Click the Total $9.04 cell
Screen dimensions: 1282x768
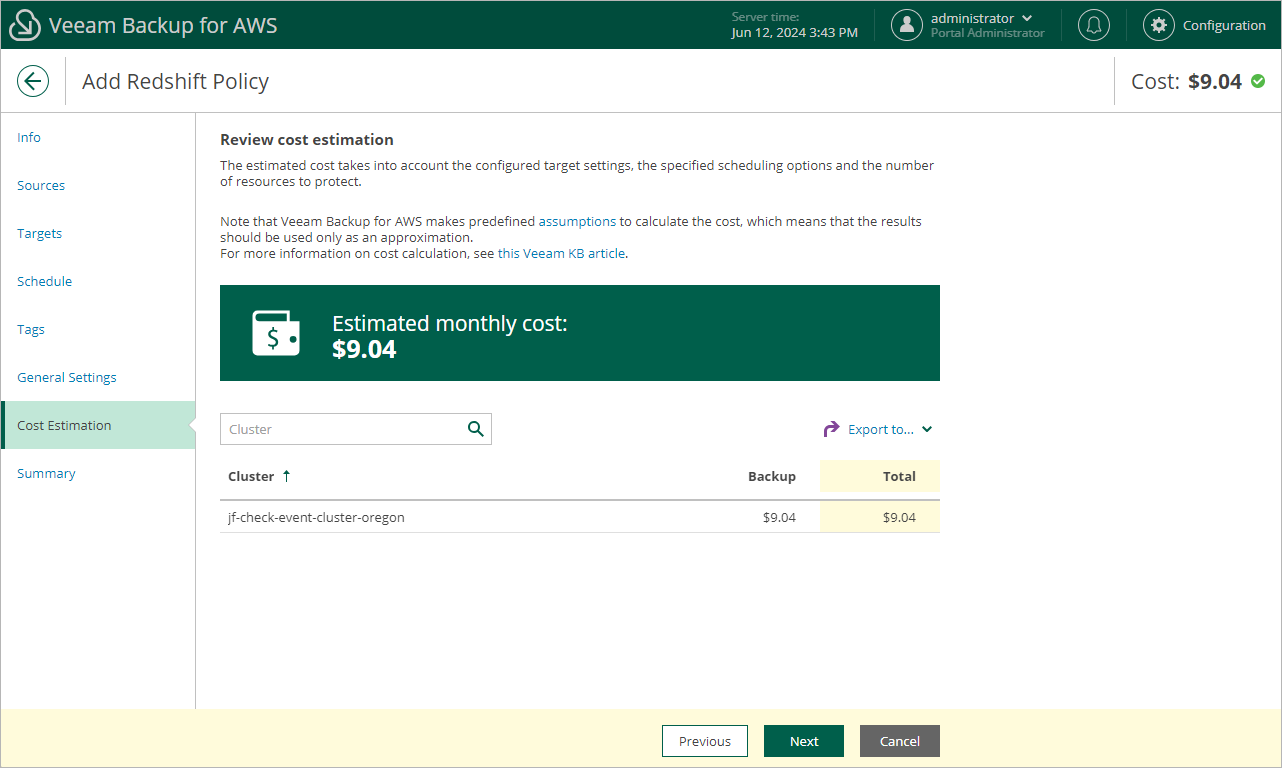899,517
